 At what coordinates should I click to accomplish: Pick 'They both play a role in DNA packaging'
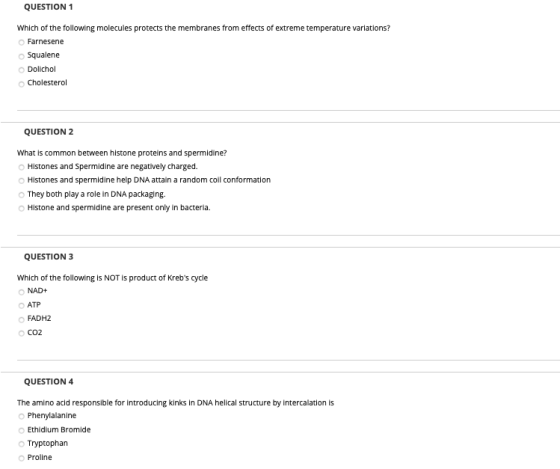tap(21, 195)
